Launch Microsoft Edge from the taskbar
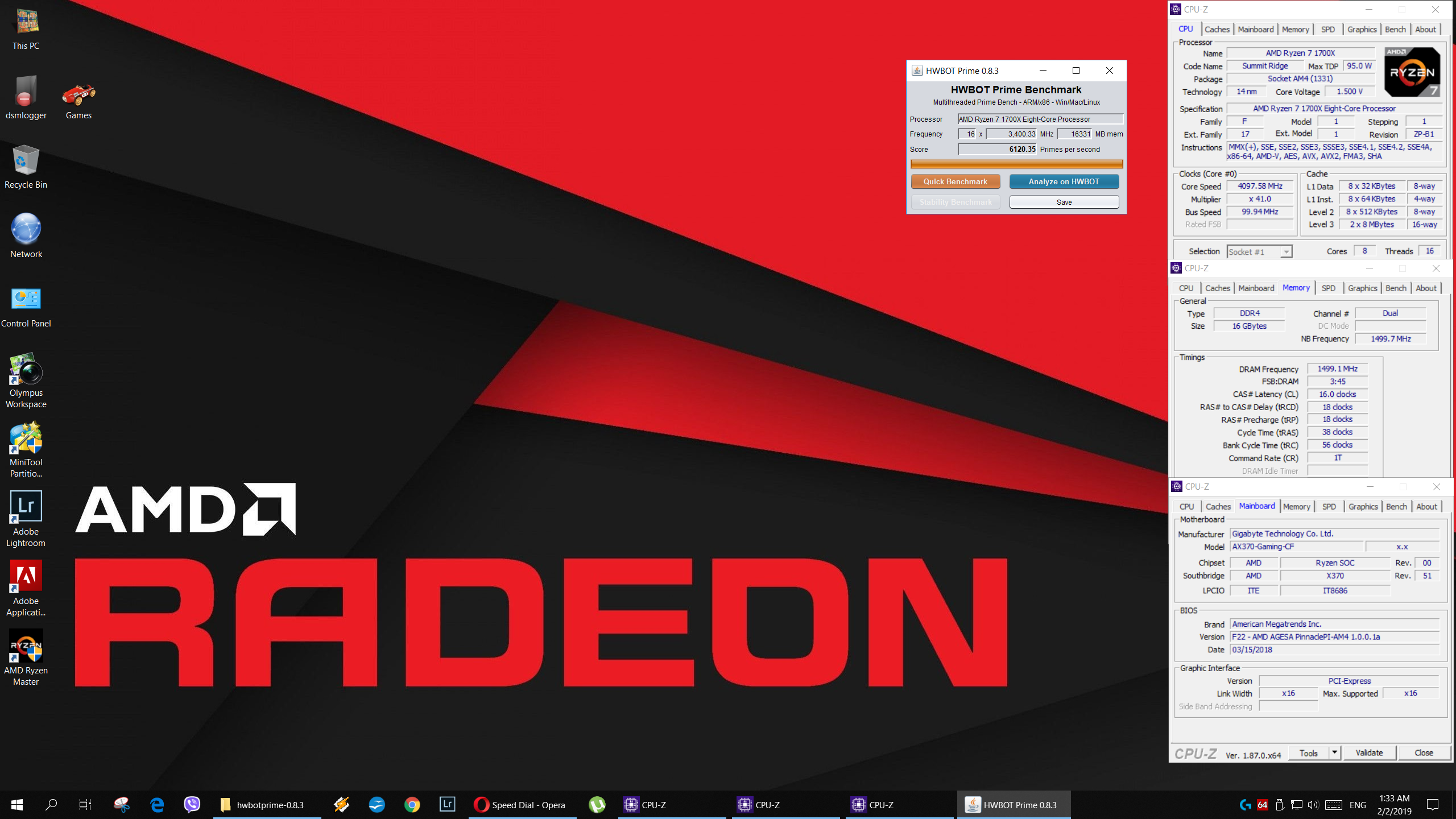 (x=157, y=805)
